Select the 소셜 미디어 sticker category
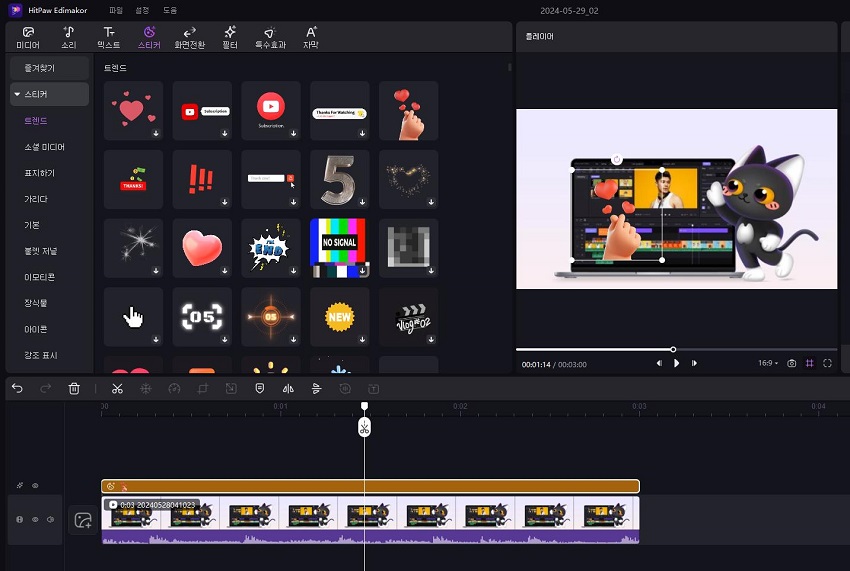The height and width of the screenshot is (571, 850). tap(45, 147)
